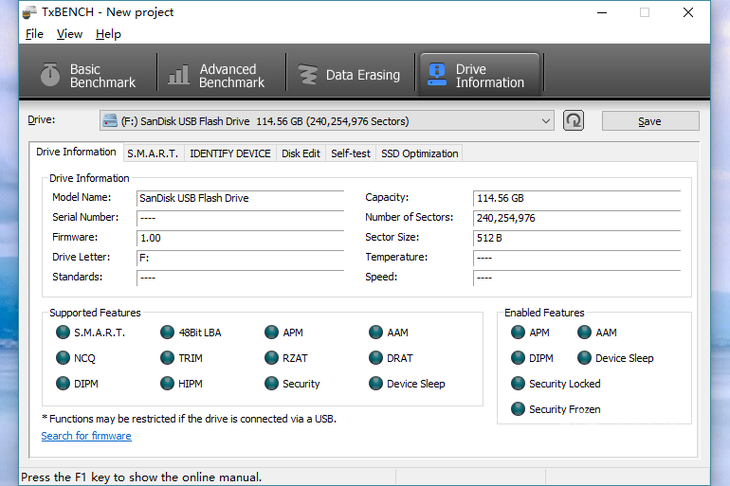Screen dimensions: 730x486
Task: Open the Help menu
Action: click(x=108, y=34)
